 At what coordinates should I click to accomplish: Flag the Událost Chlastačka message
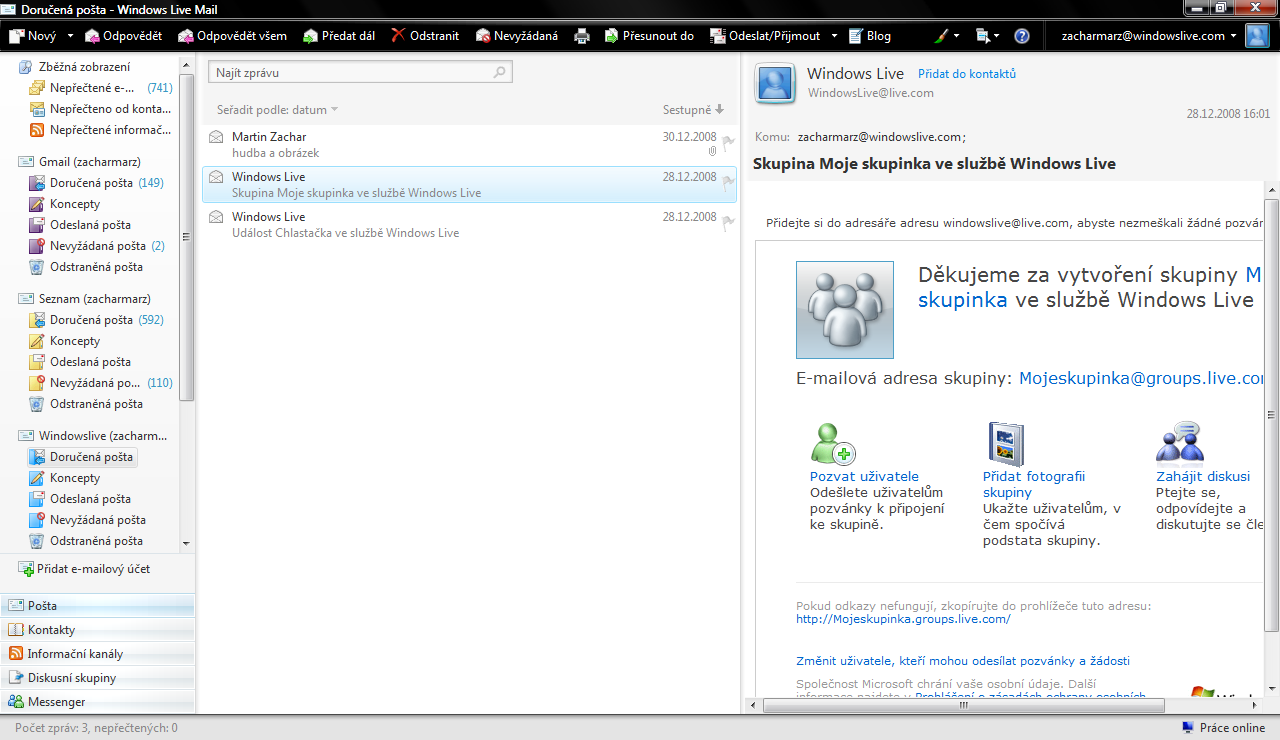[729, 222]
